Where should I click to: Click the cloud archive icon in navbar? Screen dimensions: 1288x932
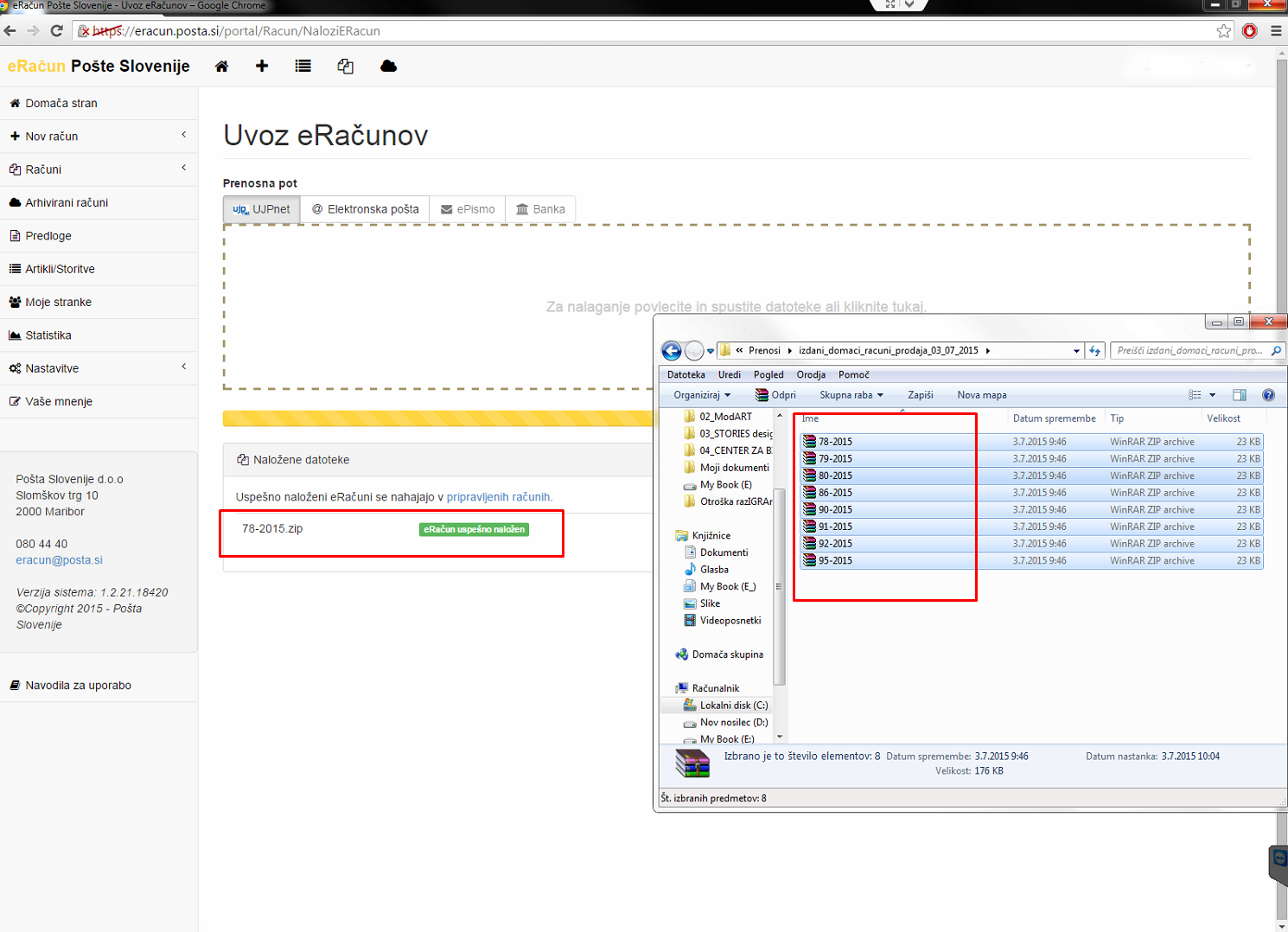pyautogui.click(x=388, y=67)
